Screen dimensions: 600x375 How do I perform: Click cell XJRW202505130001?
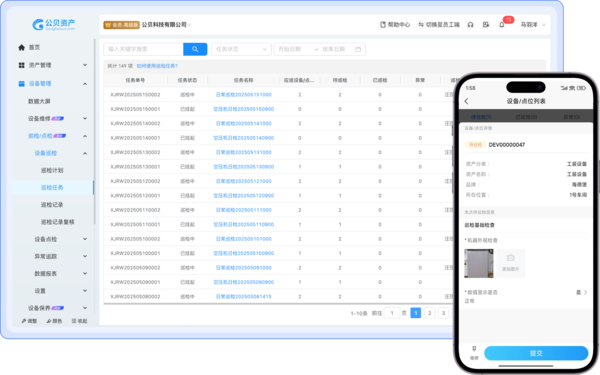(135, 167)
